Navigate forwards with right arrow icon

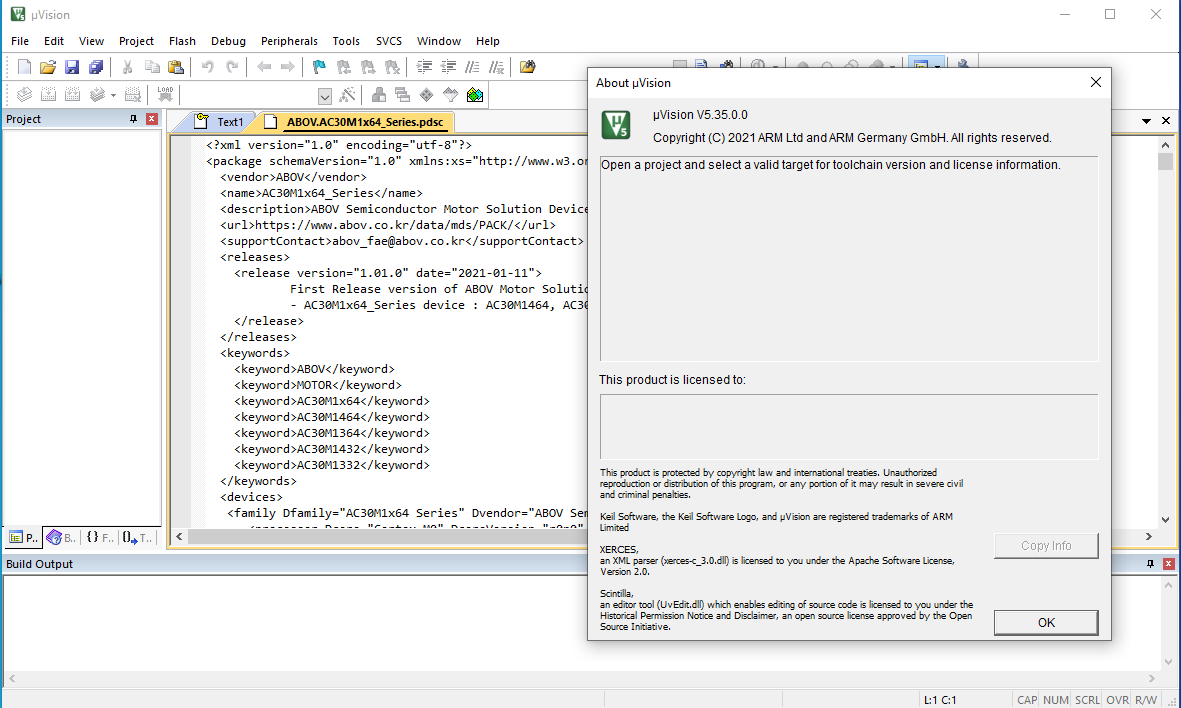(288, 67)
